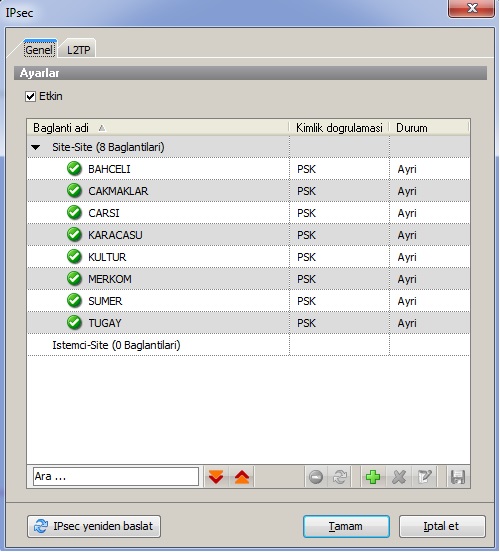Click green check status icon of TUGAY
This screenshot has height=552, width=500.
[x=74, y=322]
